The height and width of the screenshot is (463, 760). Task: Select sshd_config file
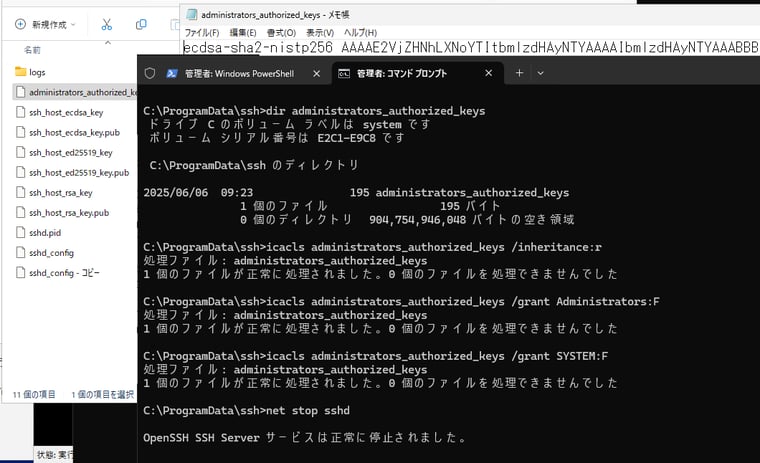(x=51, y=253)
